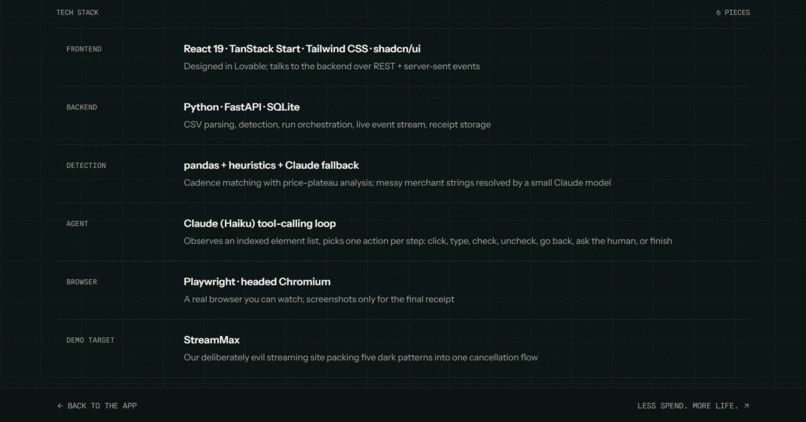
Task: Click the StreamMax heading
Action: pos(211,340)
